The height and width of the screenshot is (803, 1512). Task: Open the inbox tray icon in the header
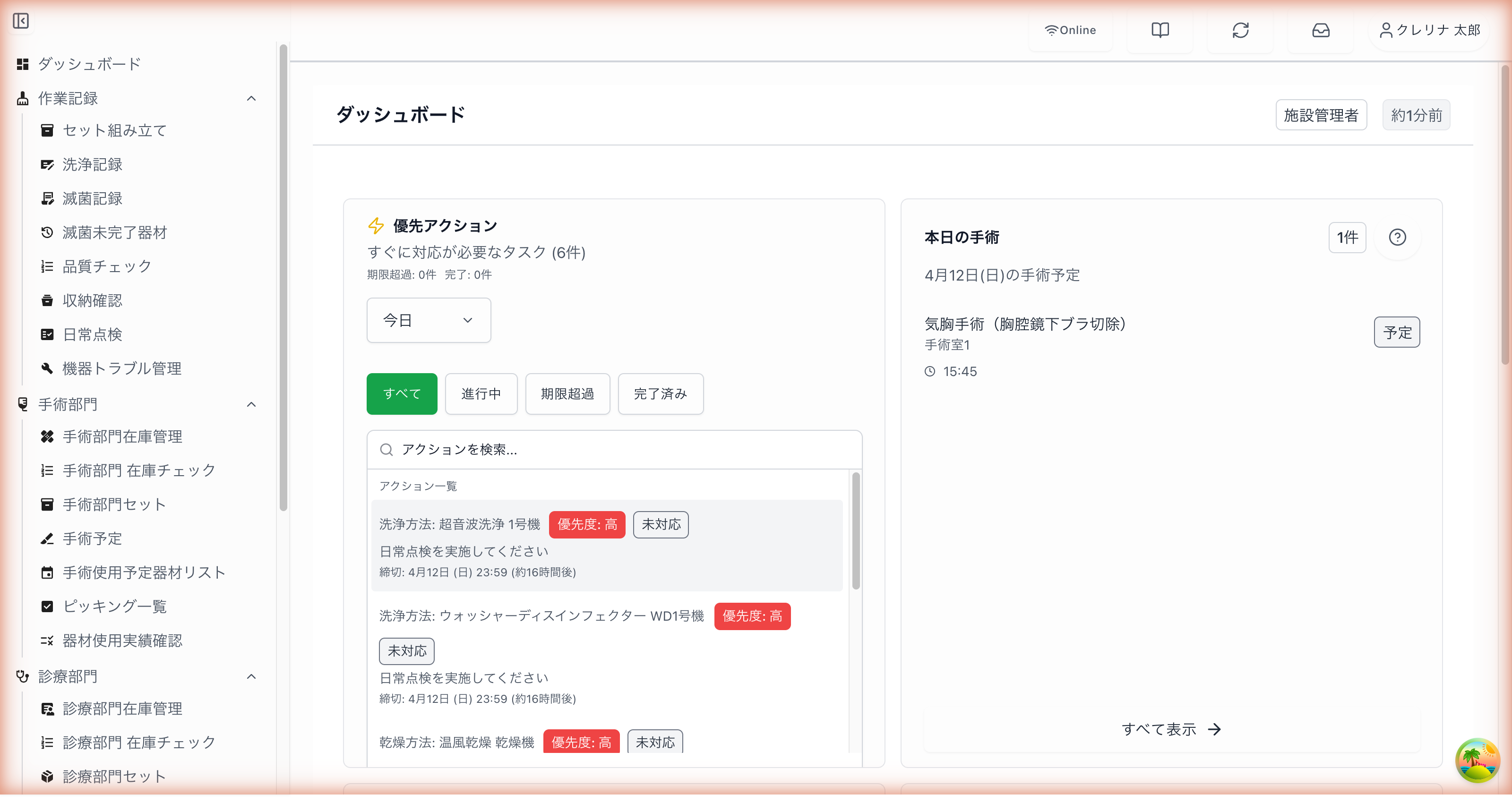(x=1321, y=30)
